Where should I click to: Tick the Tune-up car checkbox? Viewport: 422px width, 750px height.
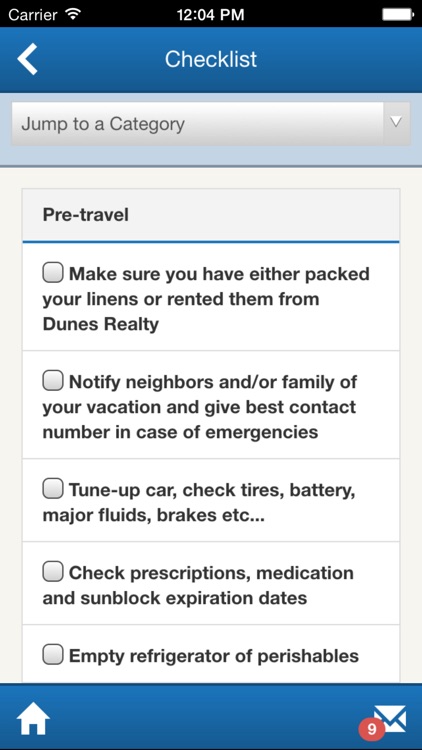click(x=53, y=489)
